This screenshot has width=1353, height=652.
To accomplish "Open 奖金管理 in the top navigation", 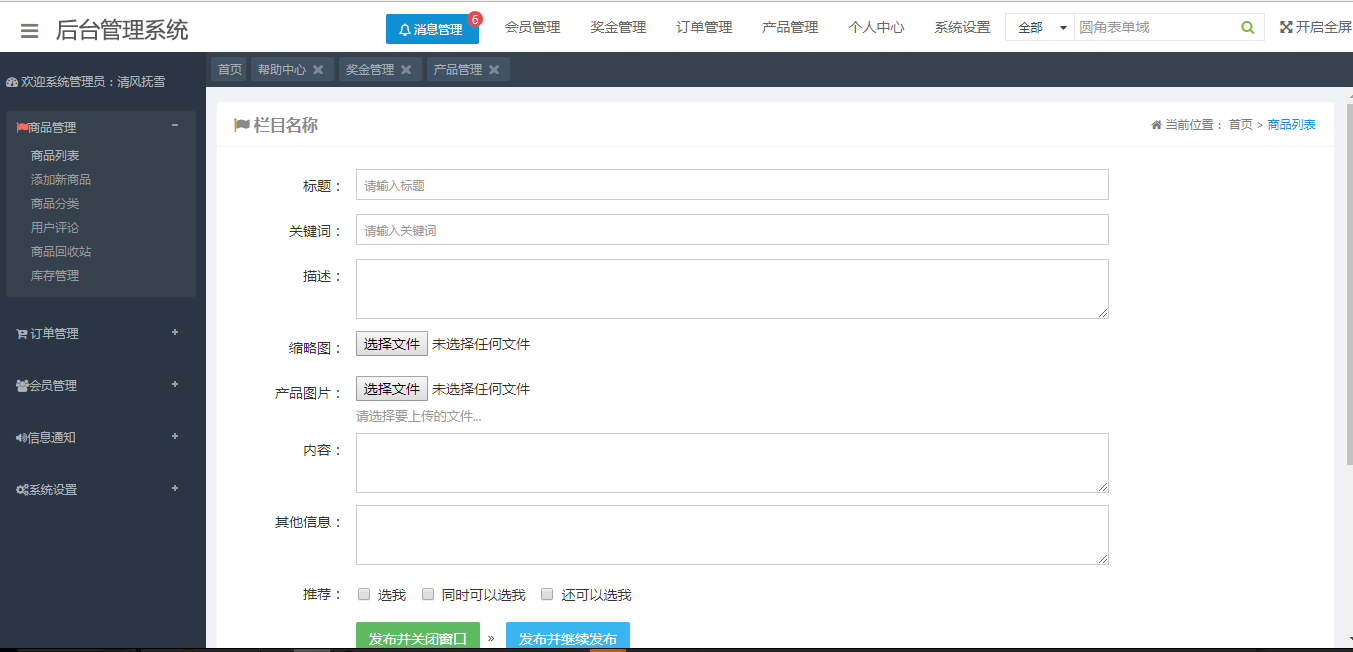I will coord(618,27).
